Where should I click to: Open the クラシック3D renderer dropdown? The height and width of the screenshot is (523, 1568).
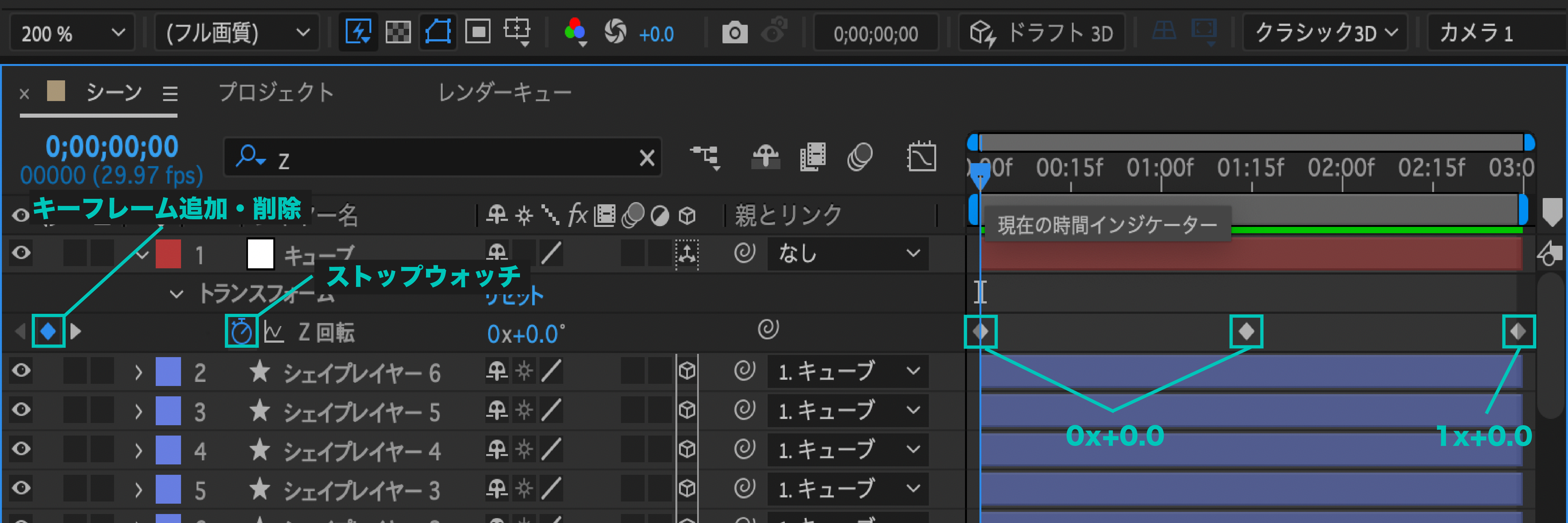coord(1326,32)
